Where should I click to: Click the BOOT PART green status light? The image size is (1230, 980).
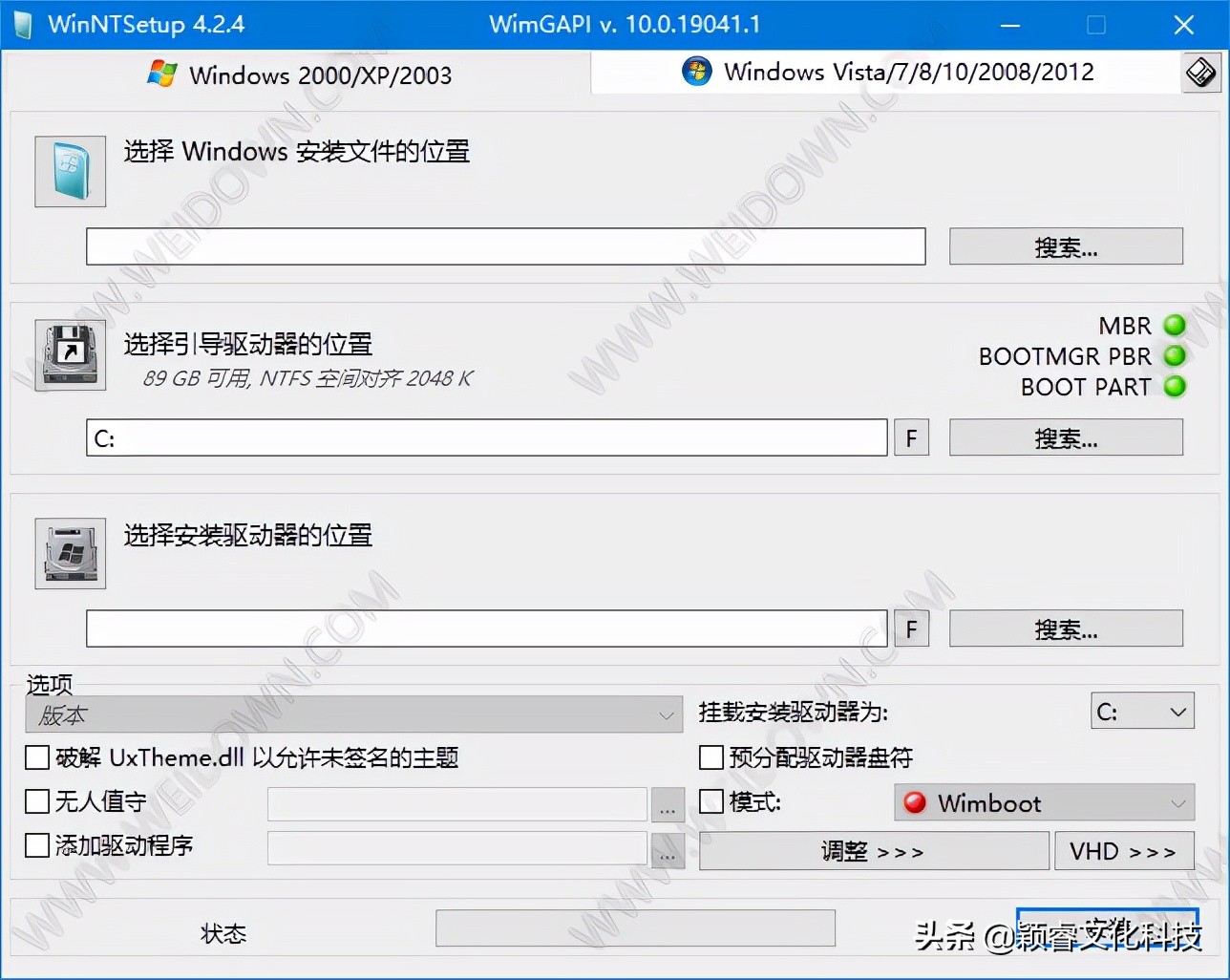tap(1174, 388)
